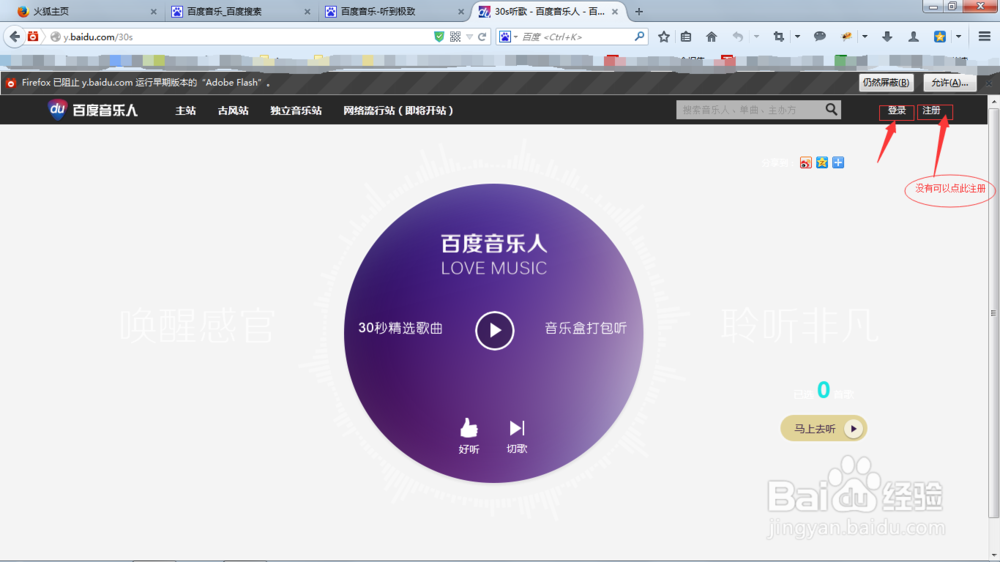Open search engine dropdown by Baidu paw
Viewport: 1000px width, 562px height.
click(x=515, y=37)
